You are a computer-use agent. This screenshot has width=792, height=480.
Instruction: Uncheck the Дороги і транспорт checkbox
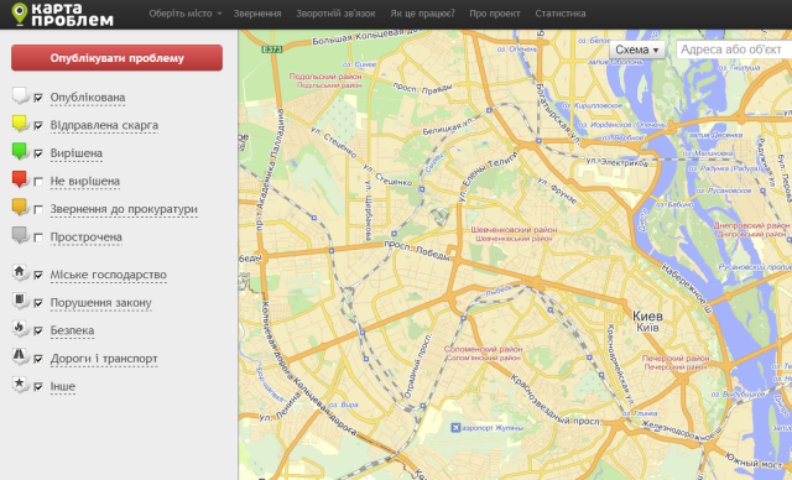[x=38, y=359]
